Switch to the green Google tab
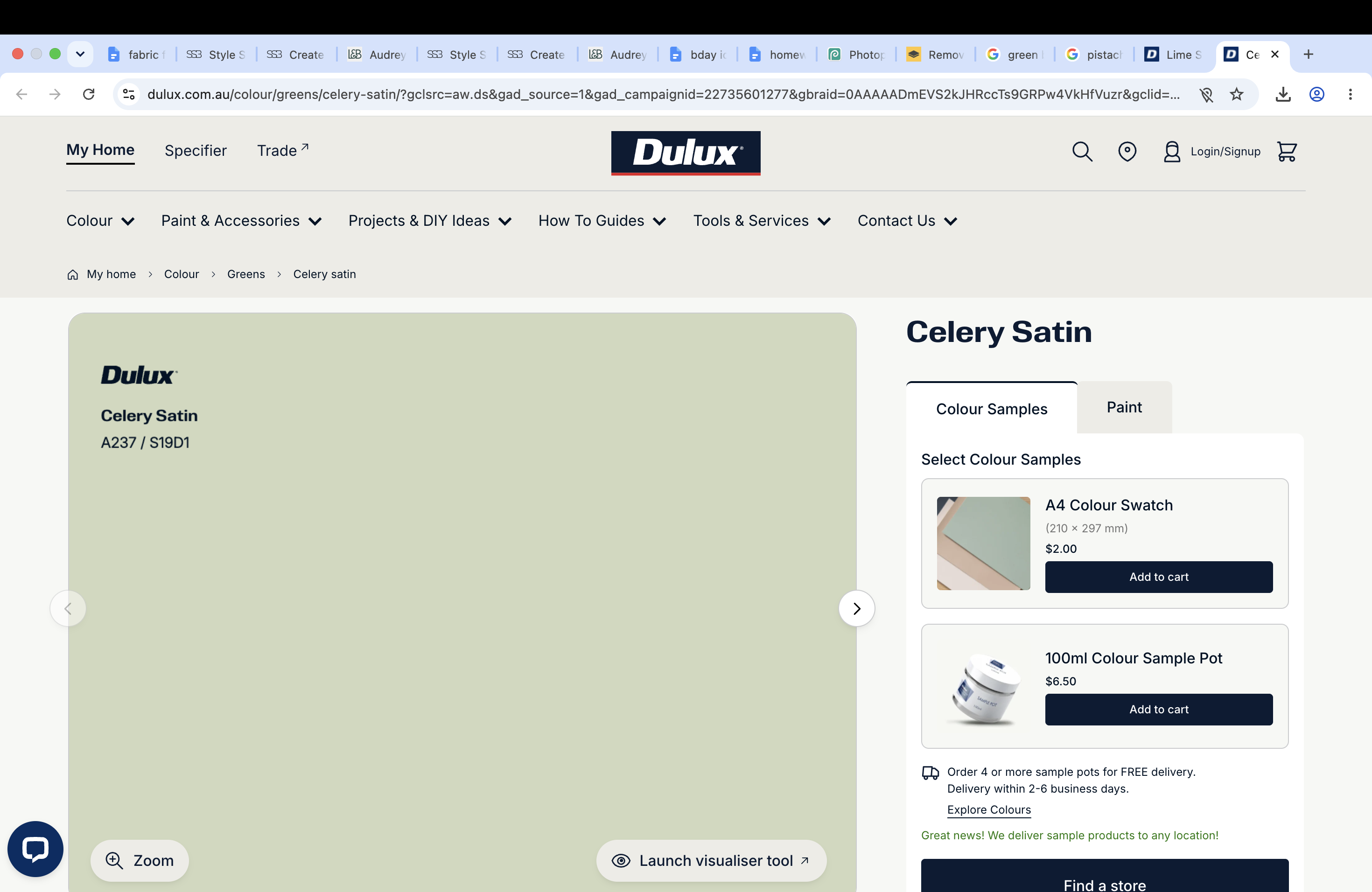Viewport: 1372px width, 892px height. [1015, 54]
